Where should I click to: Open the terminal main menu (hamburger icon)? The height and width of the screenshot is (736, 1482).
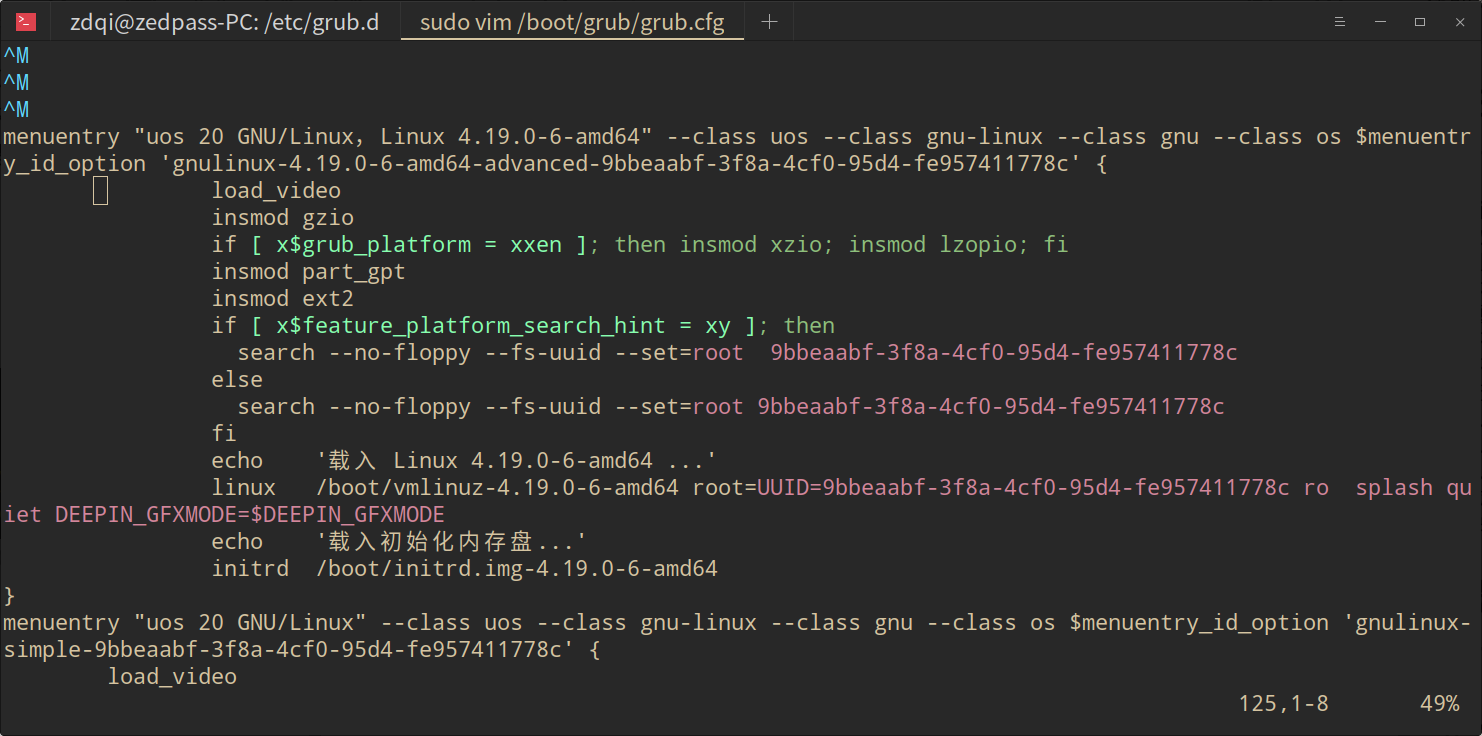(1339, 21)
